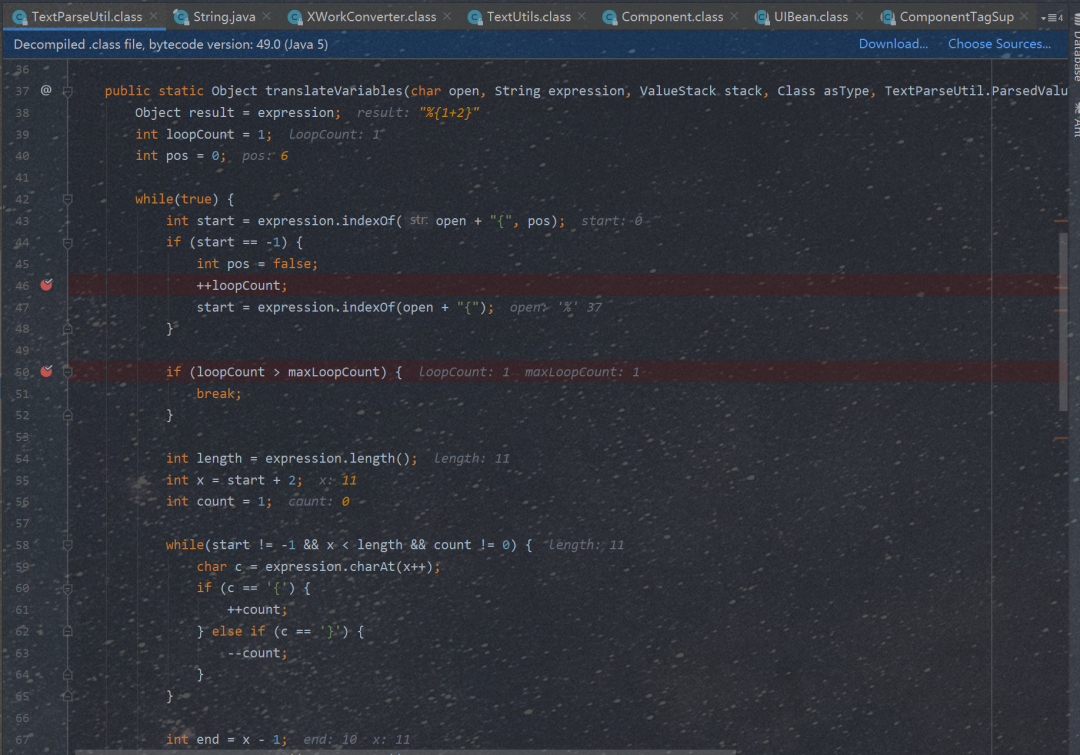Click the XWorkConverter.class file icon
Viewport: 1080px width, 755px height.
coord(295,17)
